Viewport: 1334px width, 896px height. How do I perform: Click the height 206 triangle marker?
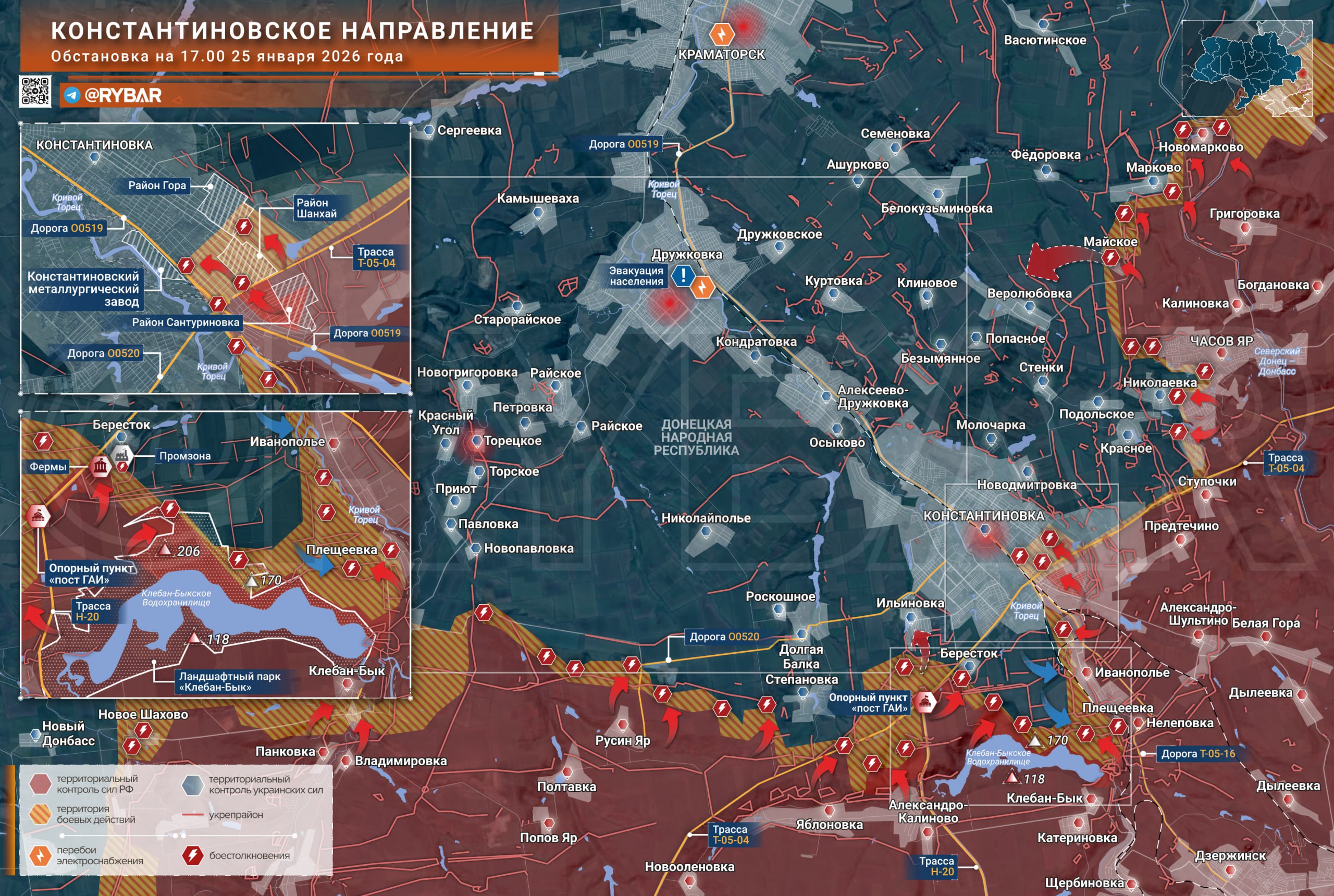pyautogui.click(x=165, y=550)
